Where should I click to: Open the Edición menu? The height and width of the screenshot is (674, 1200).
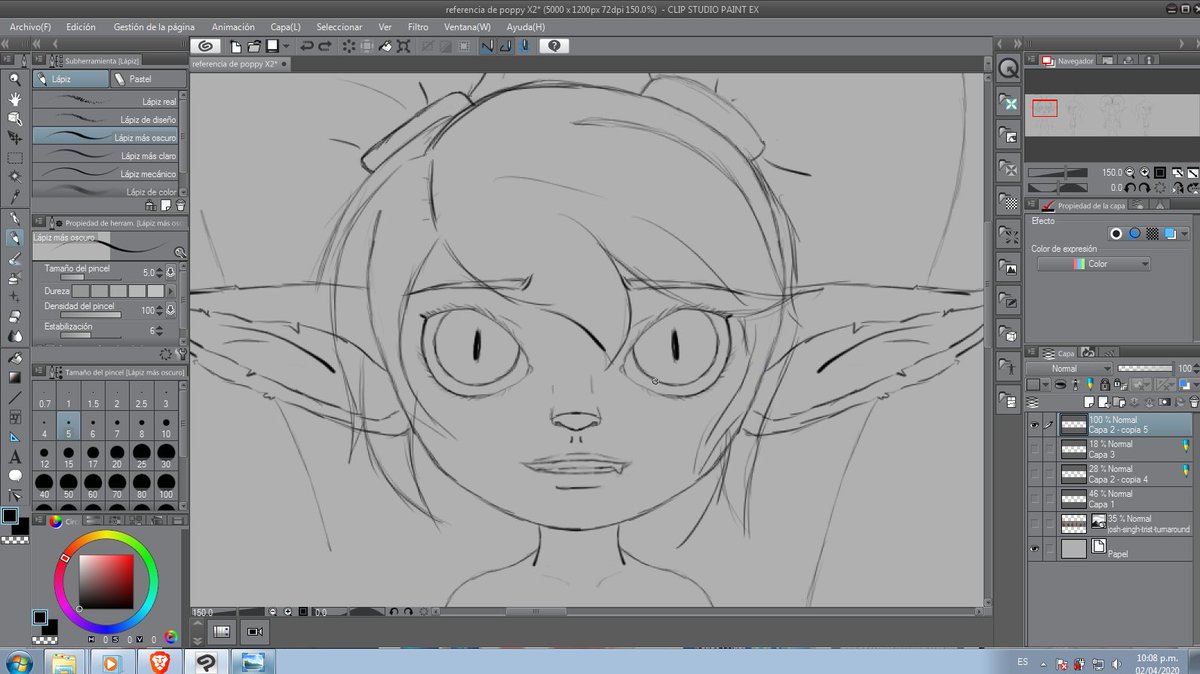(x=81, y=27)
